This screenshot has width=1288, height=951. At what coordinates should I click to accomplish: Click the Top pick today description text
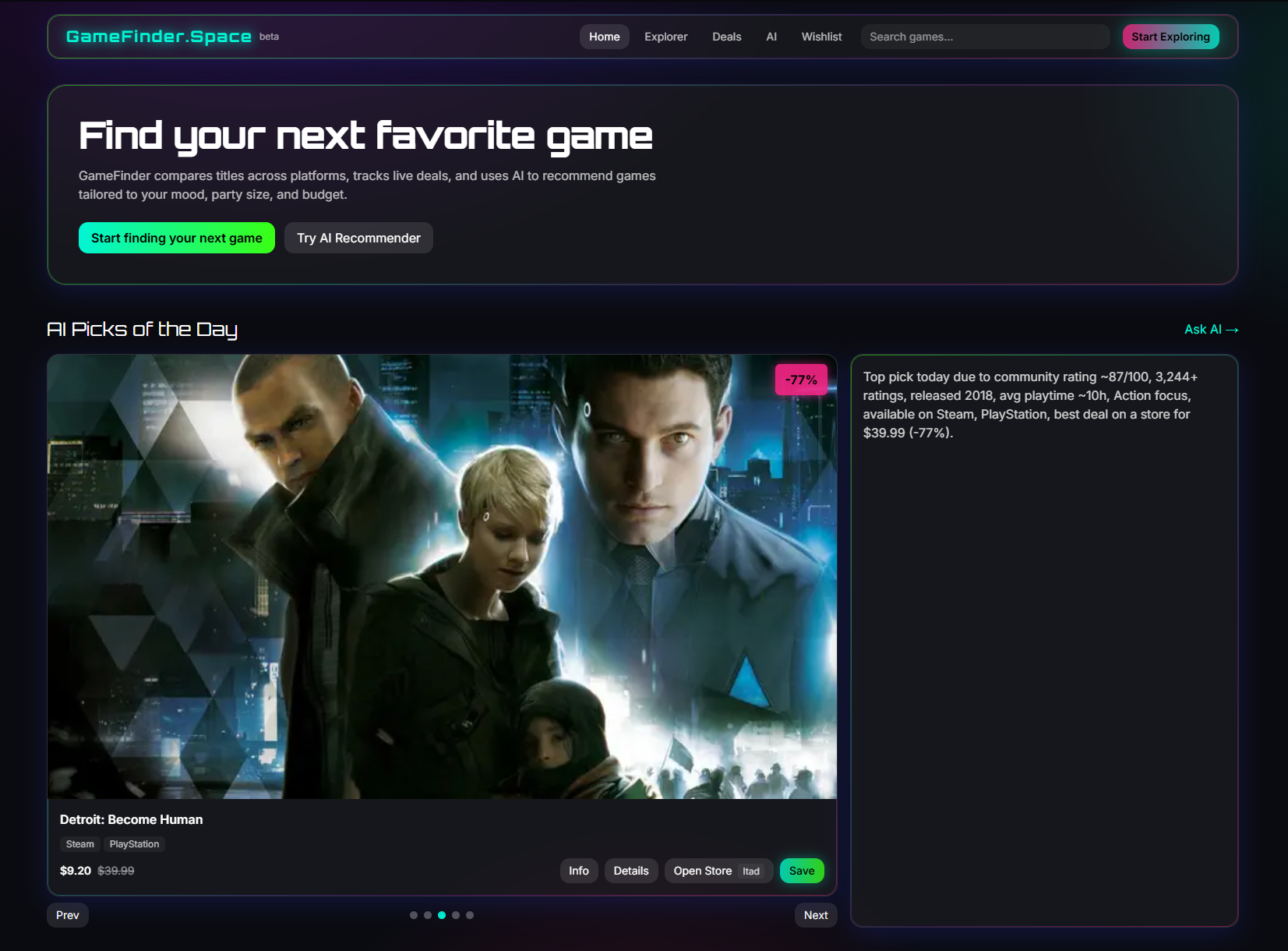1030,405
